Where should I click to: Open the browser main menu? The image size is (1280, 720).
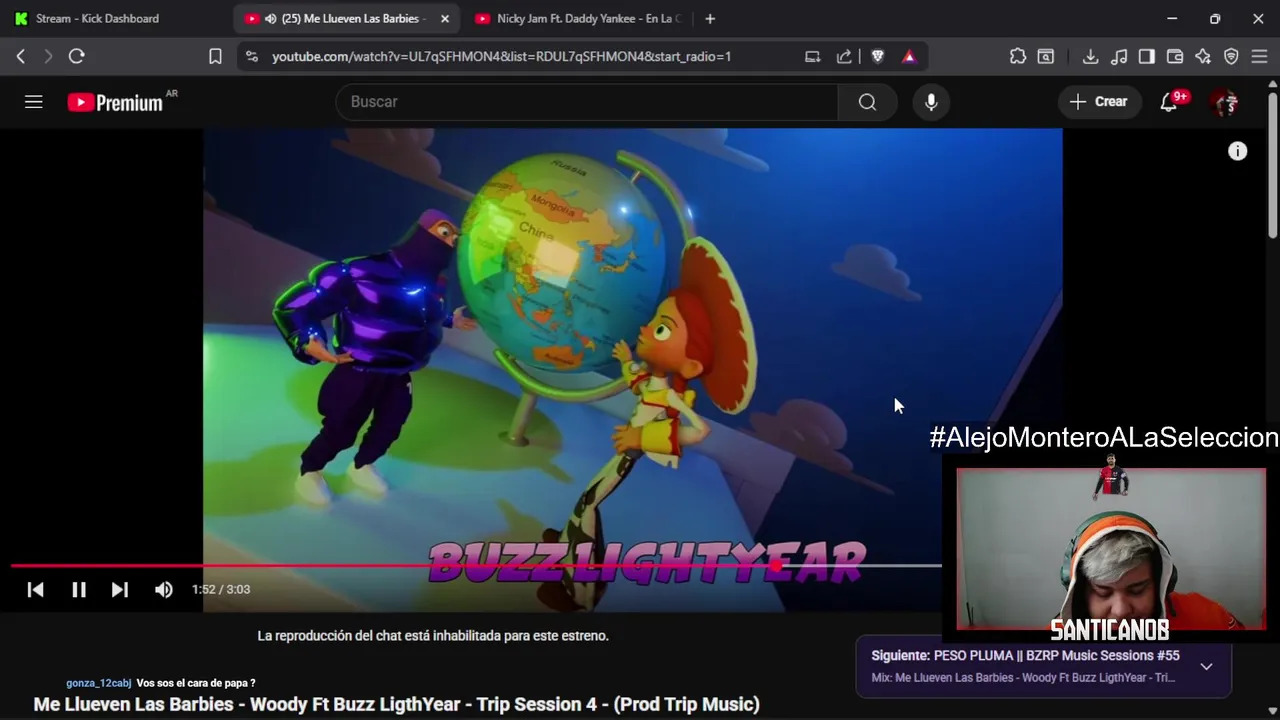pos(1259,57)
